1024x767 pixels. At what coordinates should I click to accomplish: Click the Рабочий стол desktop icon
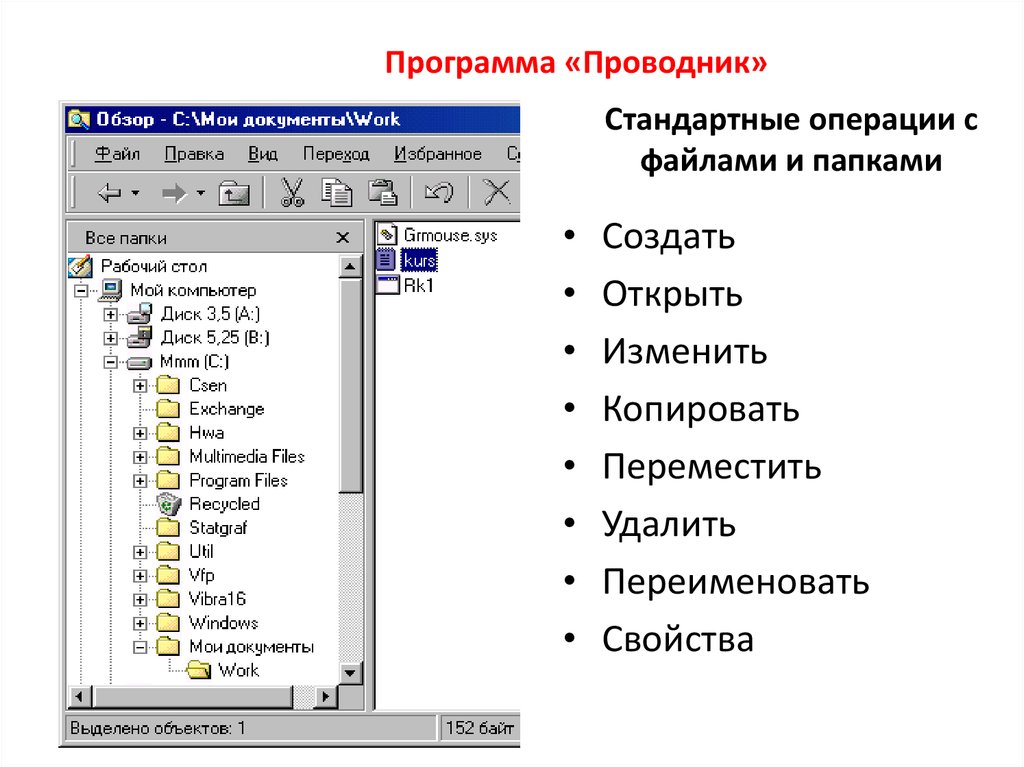point(80,267)
